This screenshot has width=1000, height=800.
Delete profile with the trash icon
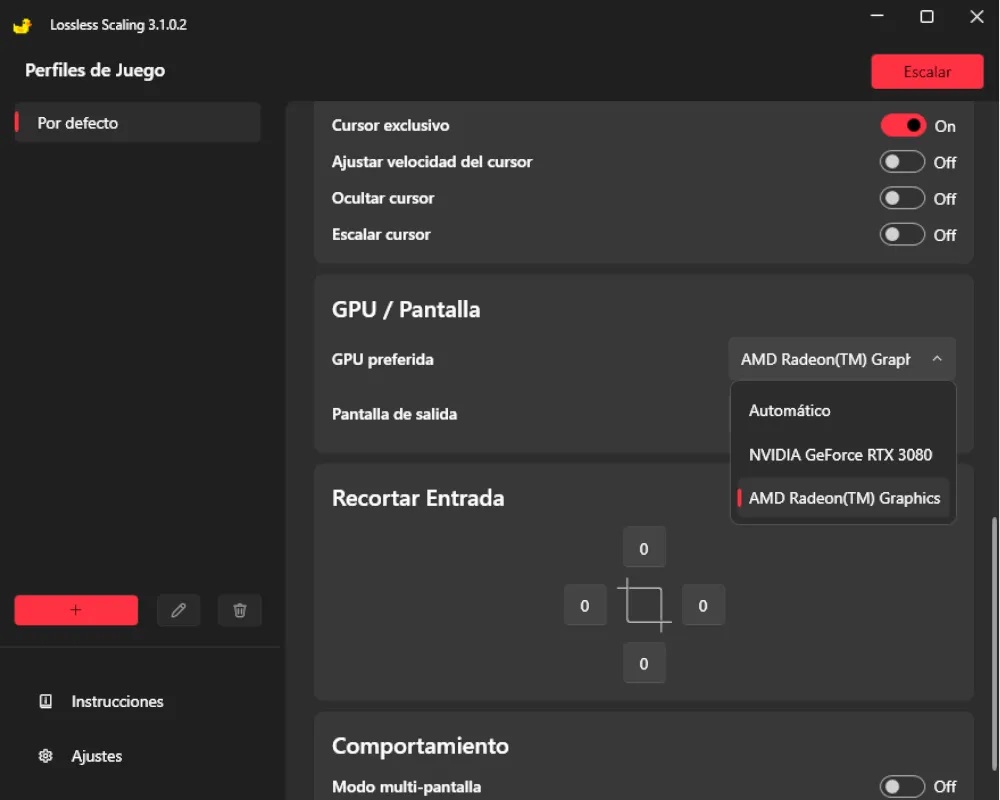[240, 611]
